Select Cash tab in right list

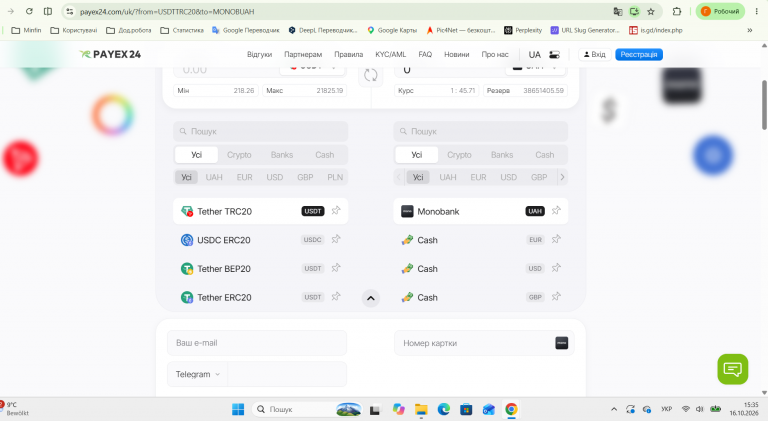point(545,155)
